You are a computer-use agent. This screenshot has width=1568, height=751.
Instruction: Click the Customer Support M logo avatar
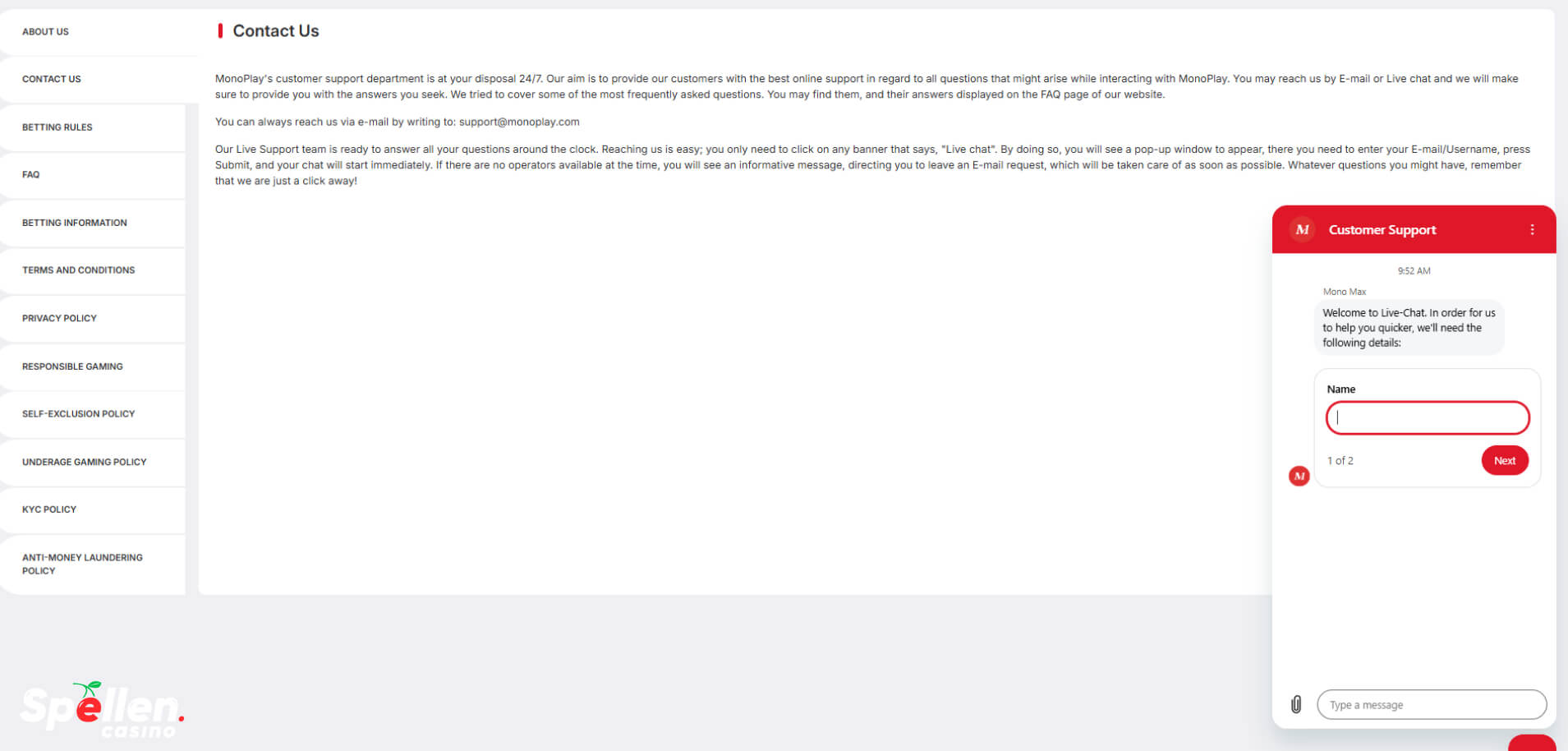point(1302,229)
